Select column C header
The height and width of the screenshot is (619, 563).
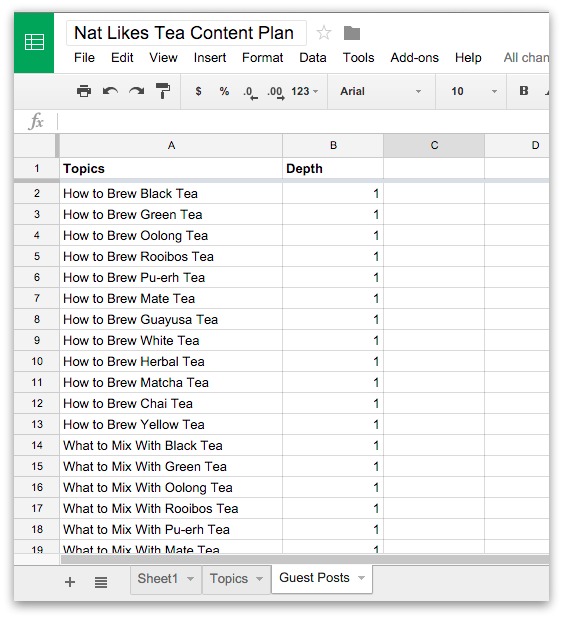click(434, 146)
